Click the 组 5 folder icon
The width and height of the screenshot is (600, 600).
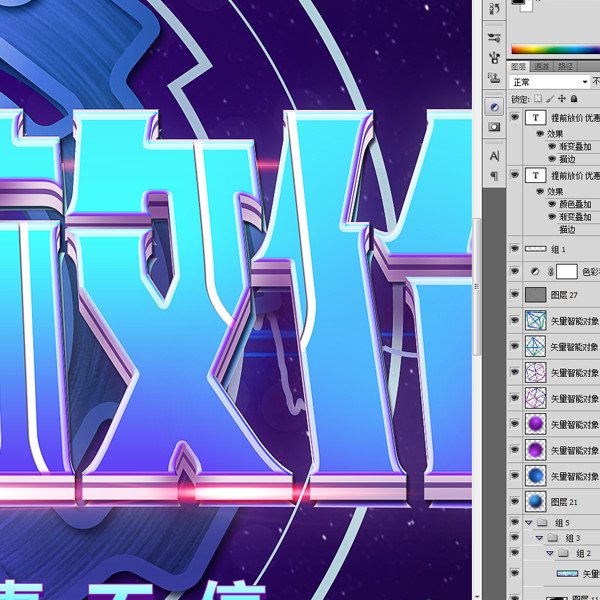(x=542, y=522)
